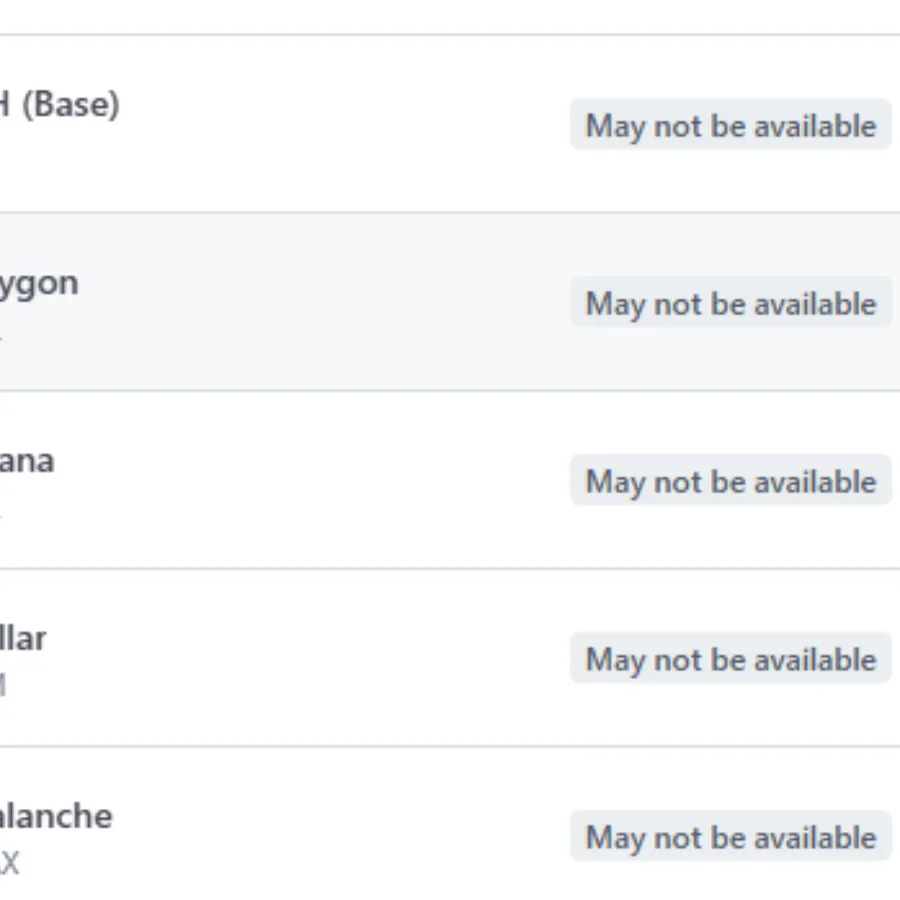Click the Base row's "May not be available" badge
The width and height of the screenshot is (900, 900).
(730, 126)
